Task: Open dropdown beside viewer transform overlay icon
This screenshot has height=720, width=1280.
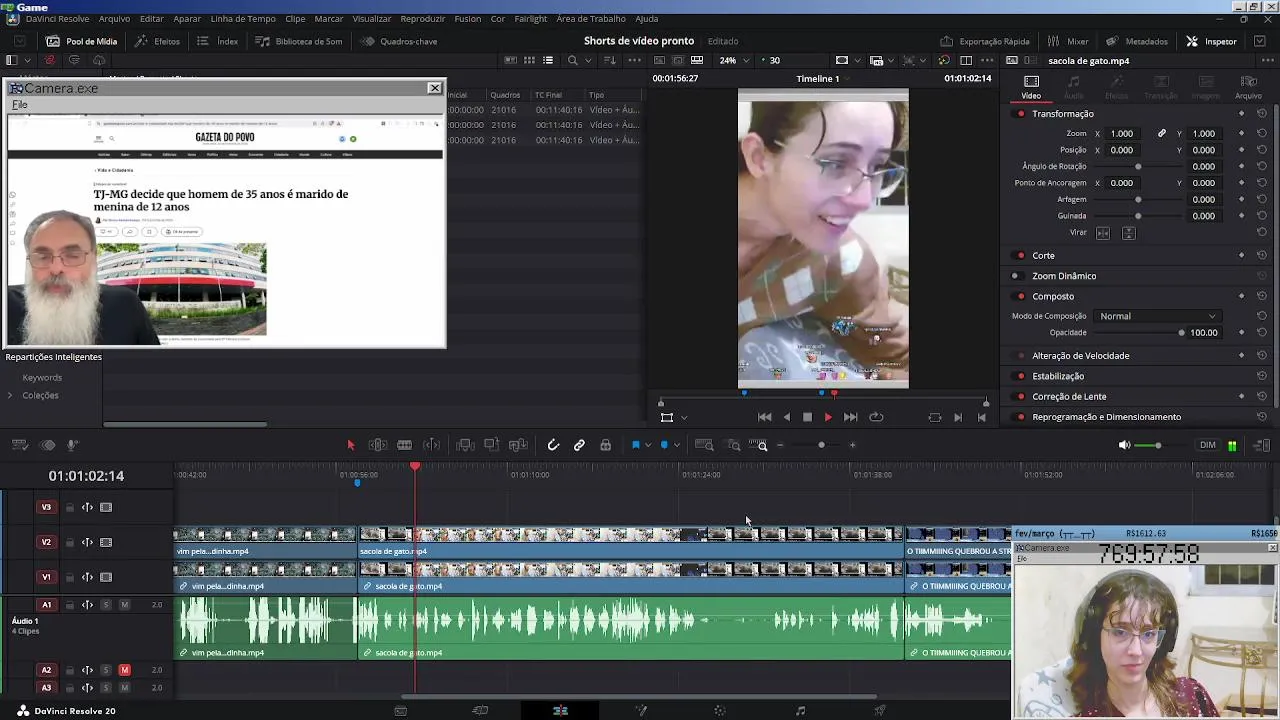Action: coord(684,418)
